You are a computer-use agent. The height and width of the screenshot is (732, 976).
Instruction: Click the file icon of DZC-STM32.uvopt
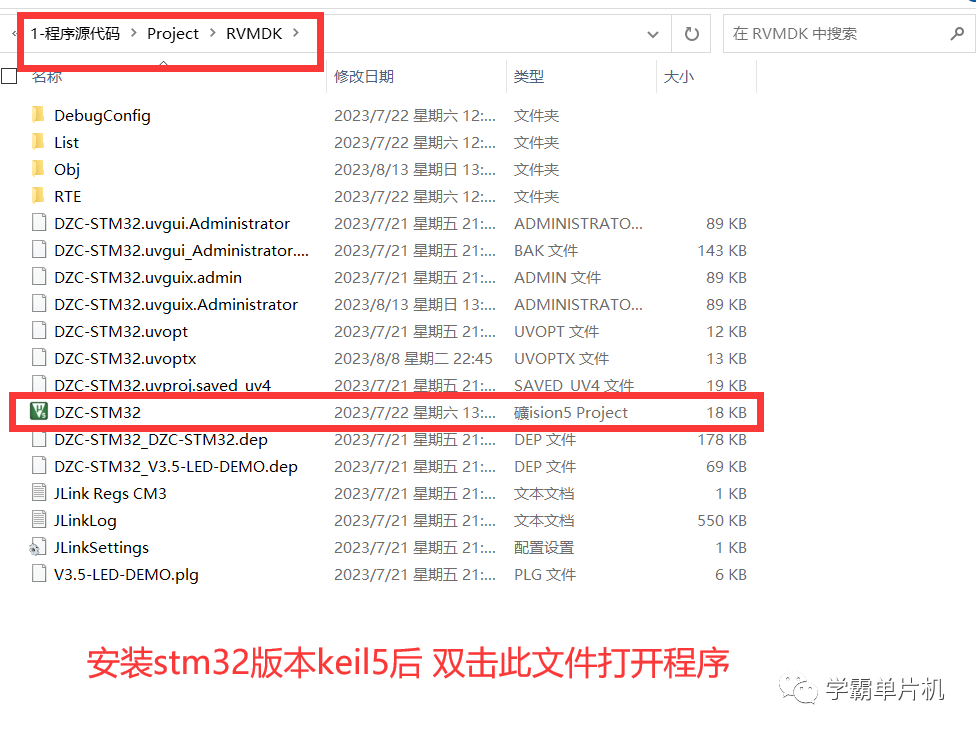[39, 331]
